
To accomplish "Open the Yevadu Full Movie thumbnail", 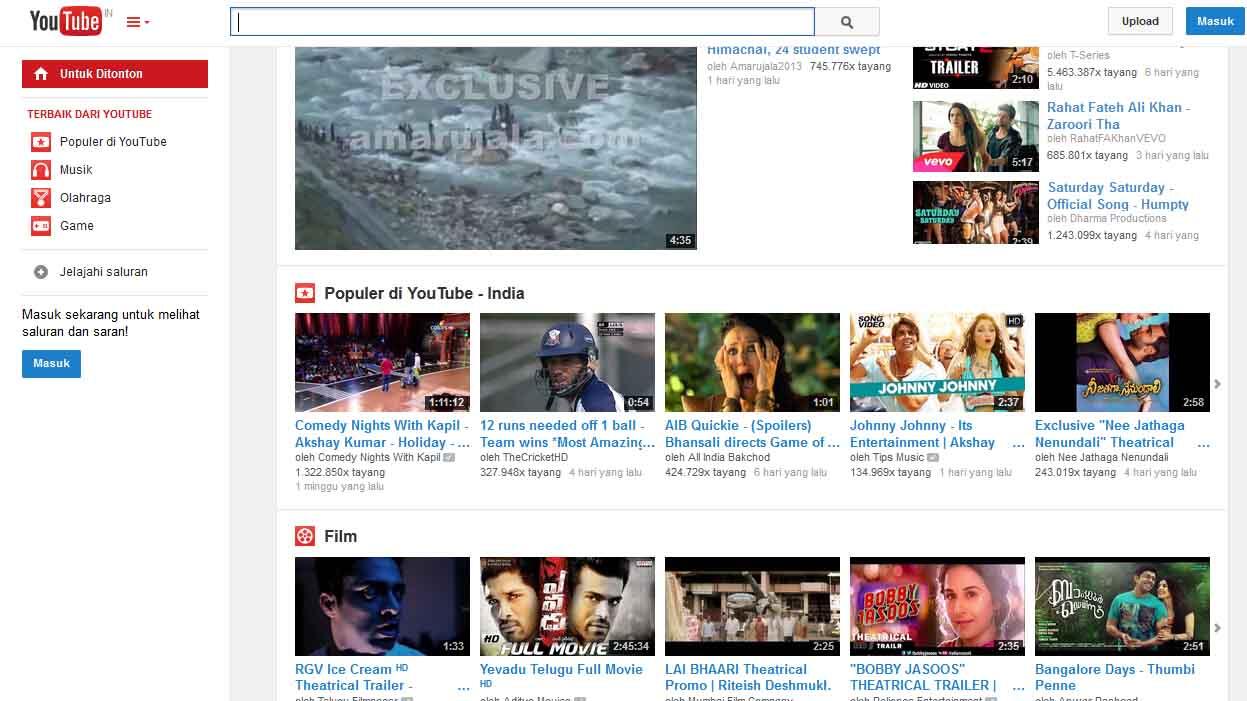I will tap(567, 606).
